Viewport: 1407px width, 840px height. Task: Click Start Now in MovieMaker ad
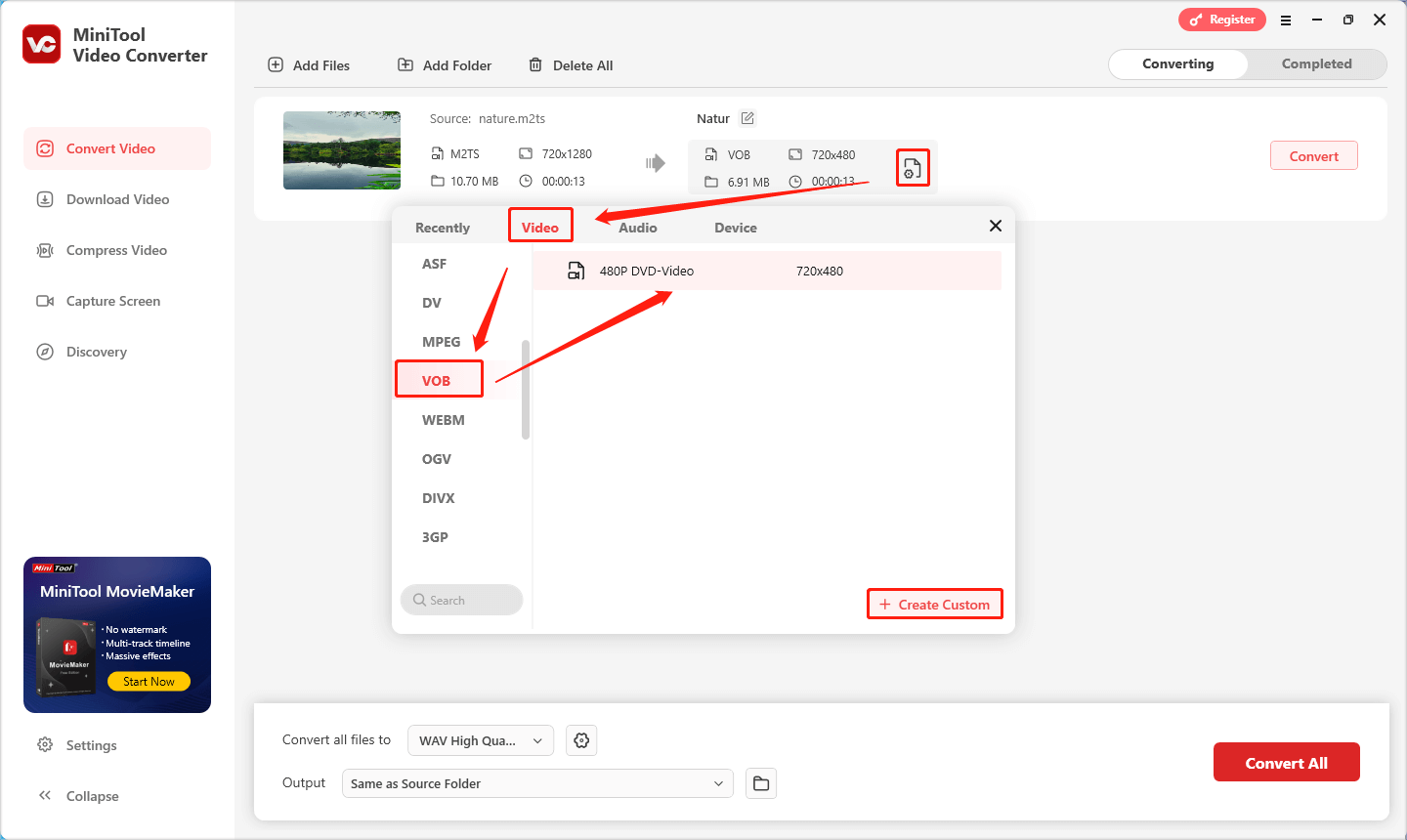pos(149,682)
